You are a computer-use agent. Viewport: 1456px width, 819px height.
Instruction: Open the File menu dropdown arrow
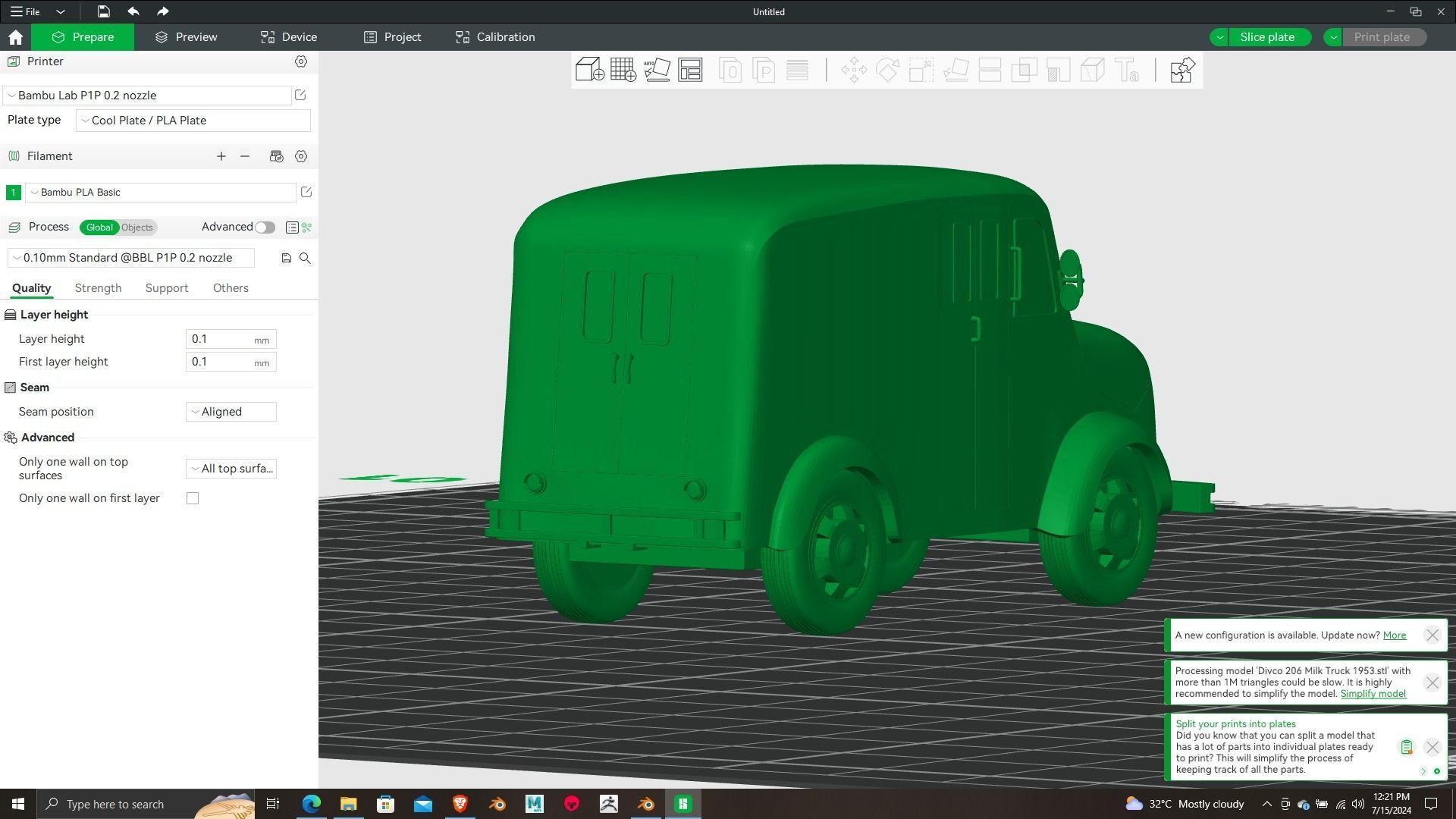click(61, 11)
